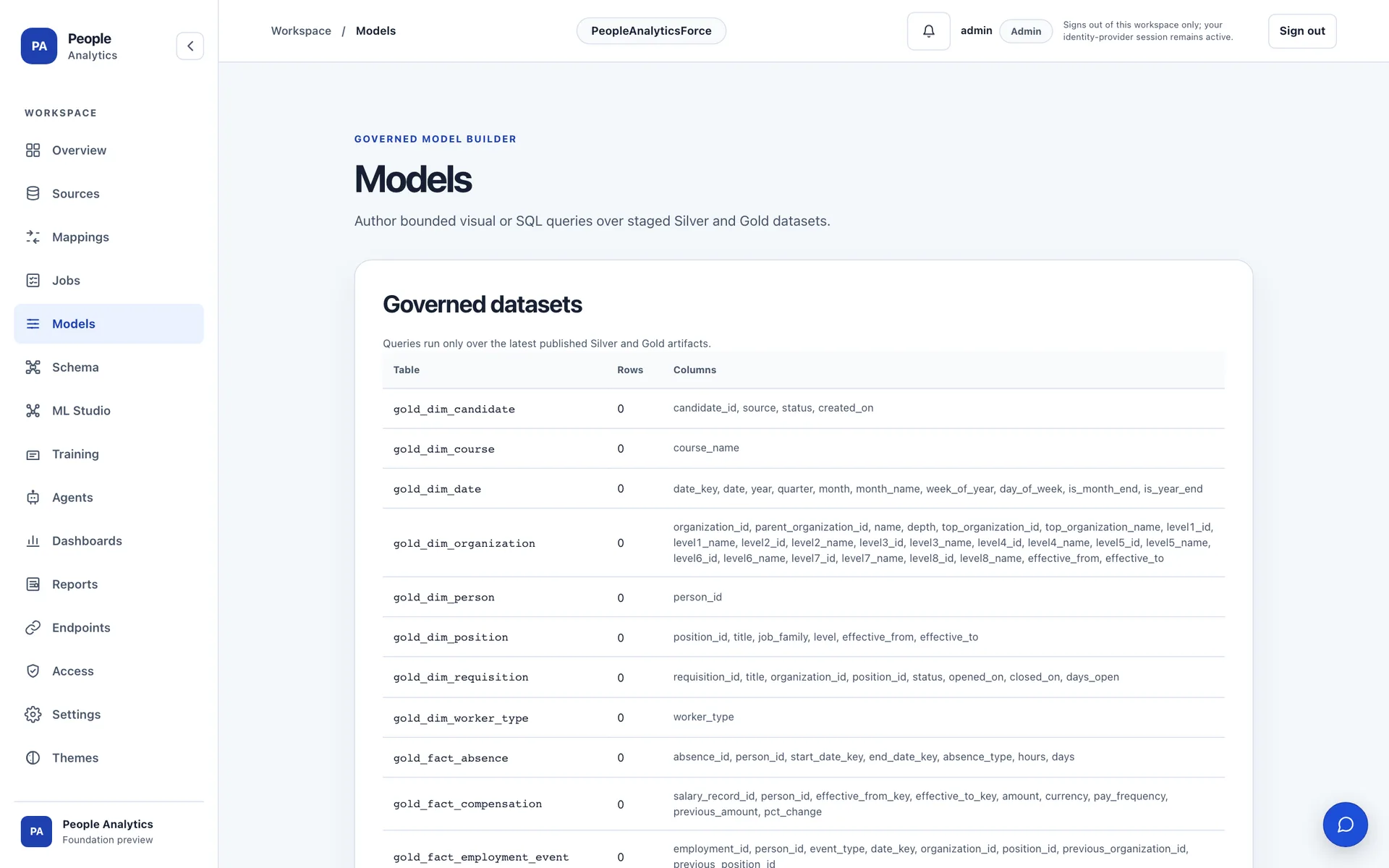
Task: Collapse the sidebar with chevron button
Action: 190,46
